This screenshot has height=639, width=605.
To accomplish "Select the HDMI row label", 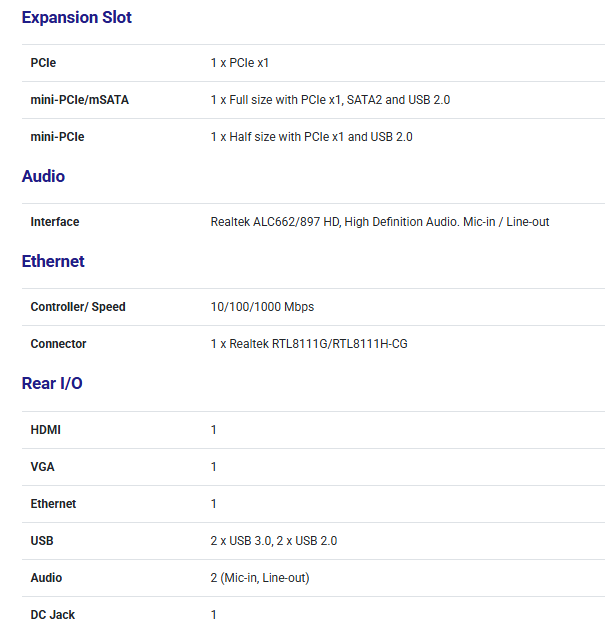I will (x=46, y=430).
